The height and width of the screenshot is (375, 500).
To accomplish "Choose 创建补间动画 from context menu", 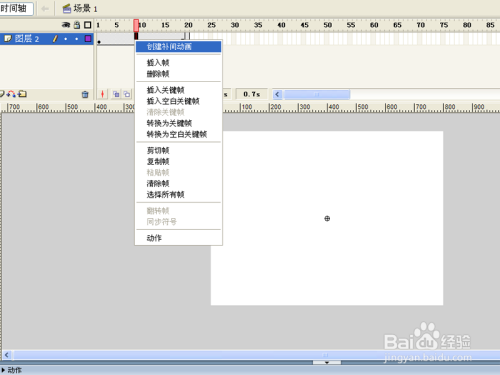I will click(x=178, y=47).
